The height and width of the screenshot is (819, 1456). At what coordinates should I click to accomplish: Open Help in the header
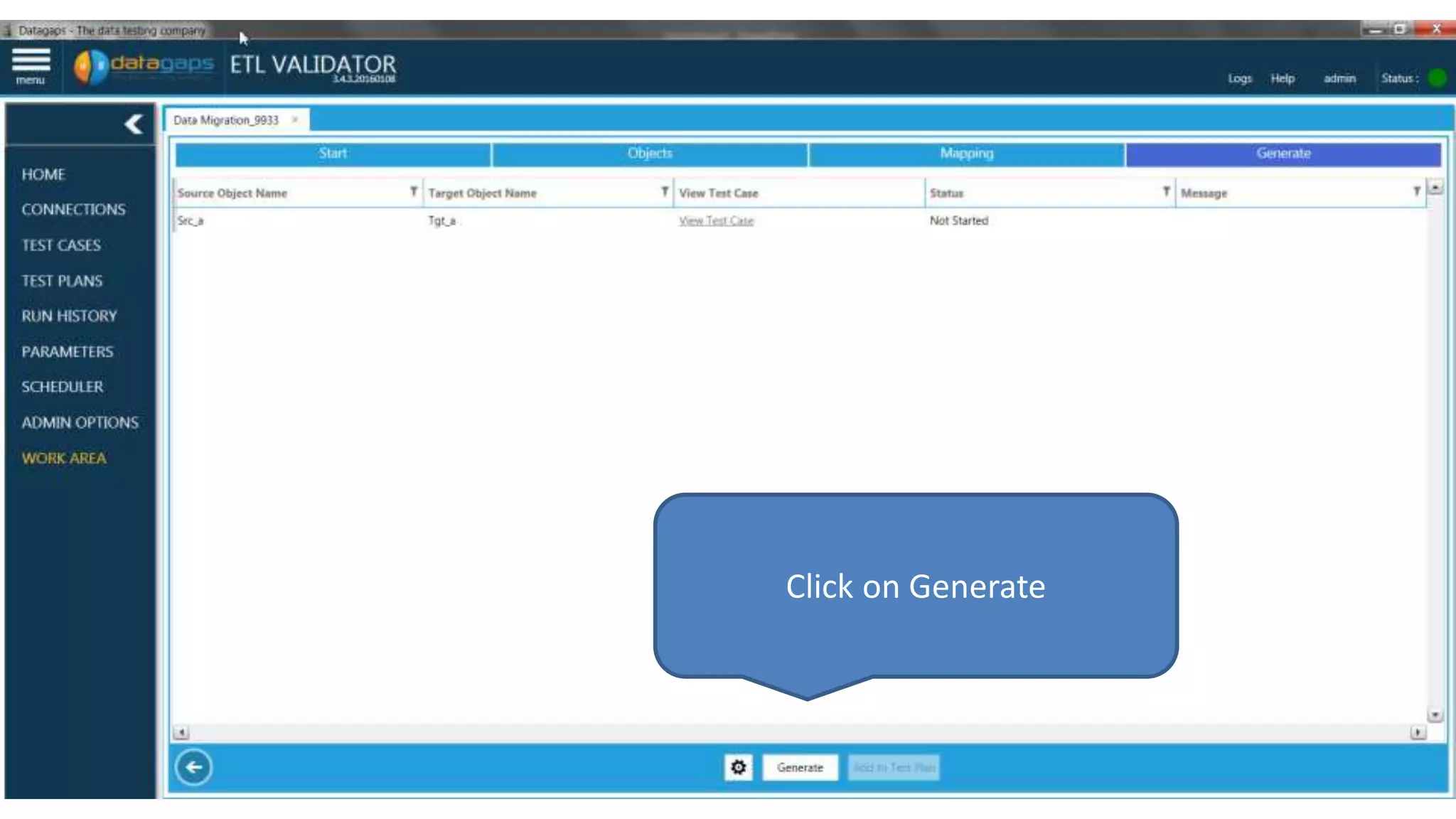pos(1283,79)
